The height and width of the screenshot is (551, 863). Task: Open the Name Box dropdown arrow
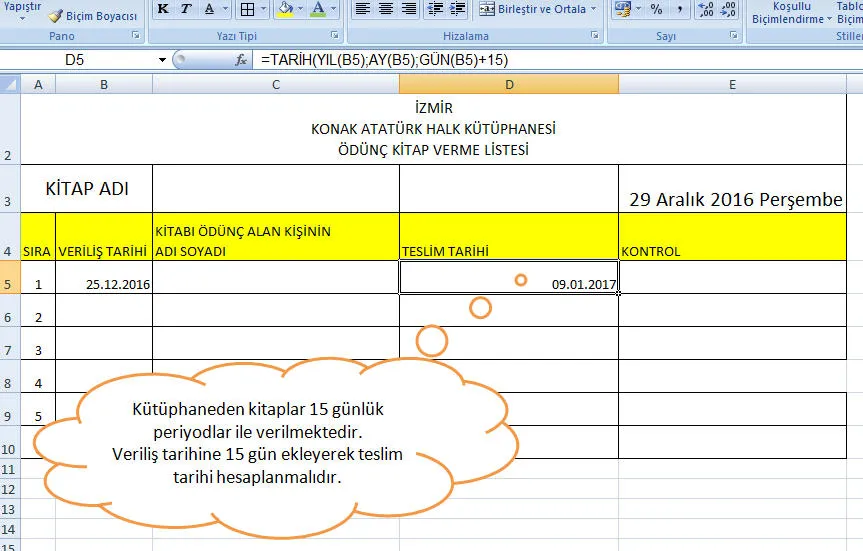pos(162,60)
